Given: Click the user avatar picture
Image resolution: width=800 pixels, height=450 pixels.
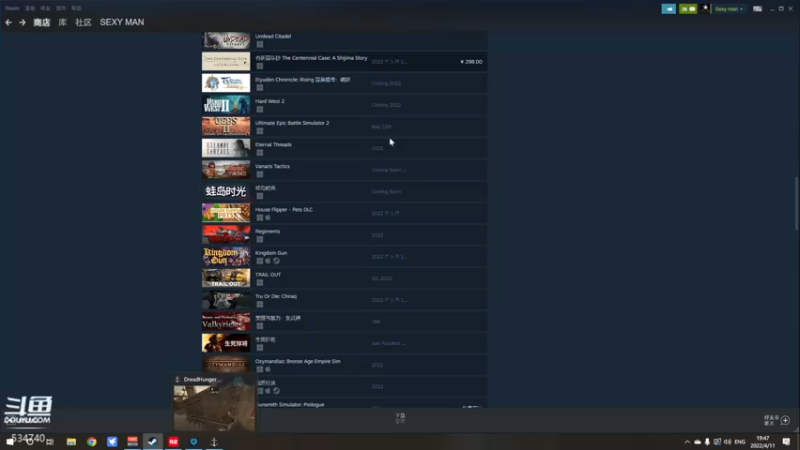Looking at the screenshot, I should (705, 9).
